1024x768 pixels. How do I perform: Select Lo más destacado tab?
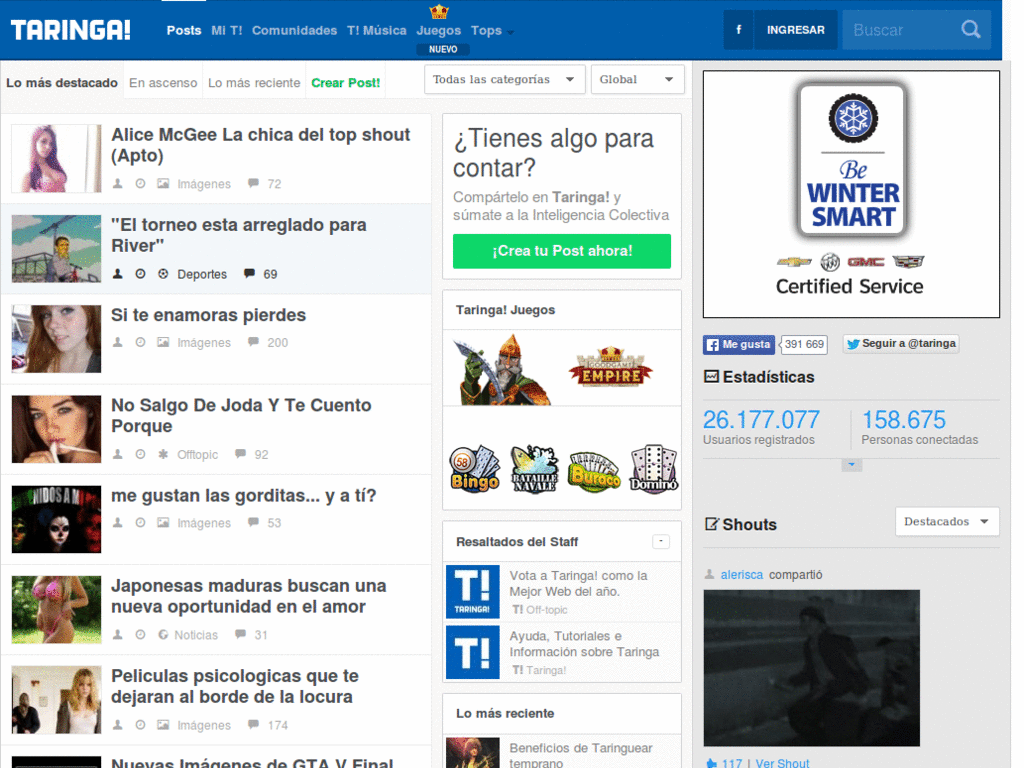coord(62,83)
